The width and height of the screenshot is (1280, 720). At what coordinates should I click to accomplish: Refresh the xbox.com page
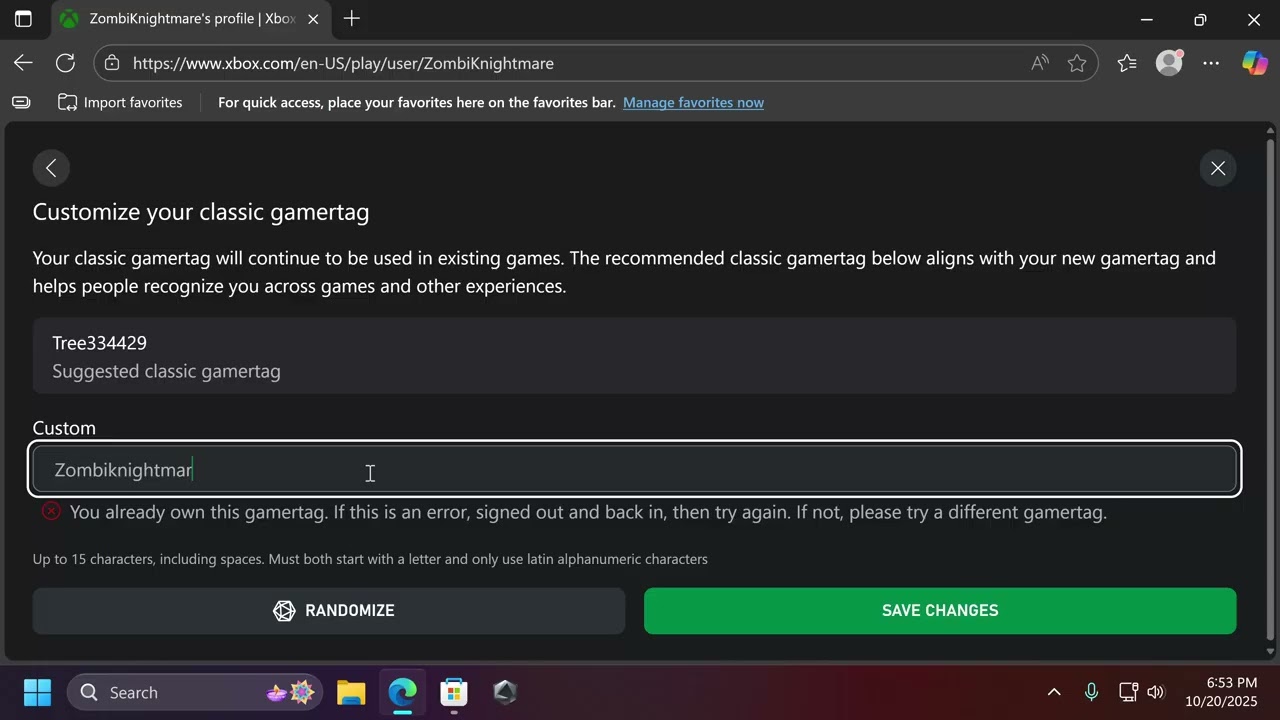(65, 63)
